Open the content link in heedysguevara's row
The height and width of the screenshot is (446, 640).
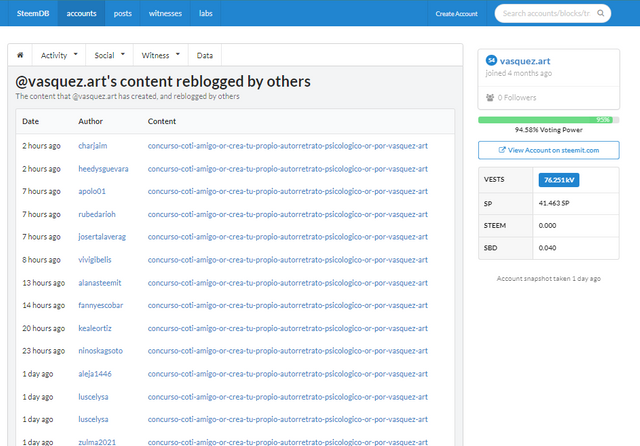288,169
